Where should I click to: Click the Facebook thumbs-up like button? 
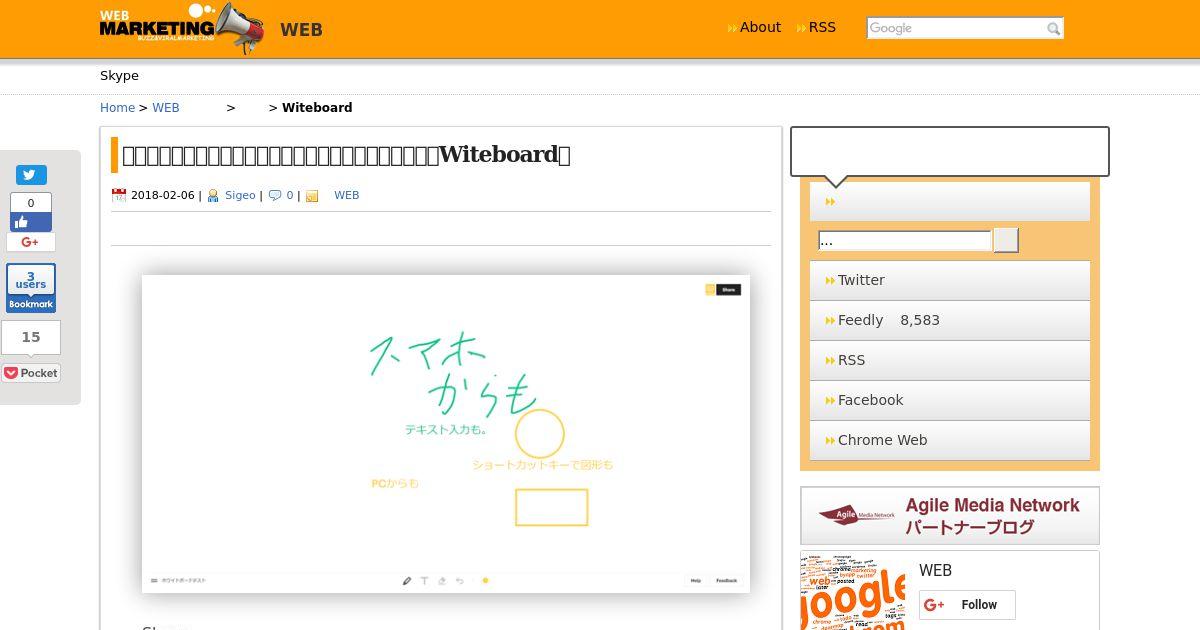(x=31, y=222)
